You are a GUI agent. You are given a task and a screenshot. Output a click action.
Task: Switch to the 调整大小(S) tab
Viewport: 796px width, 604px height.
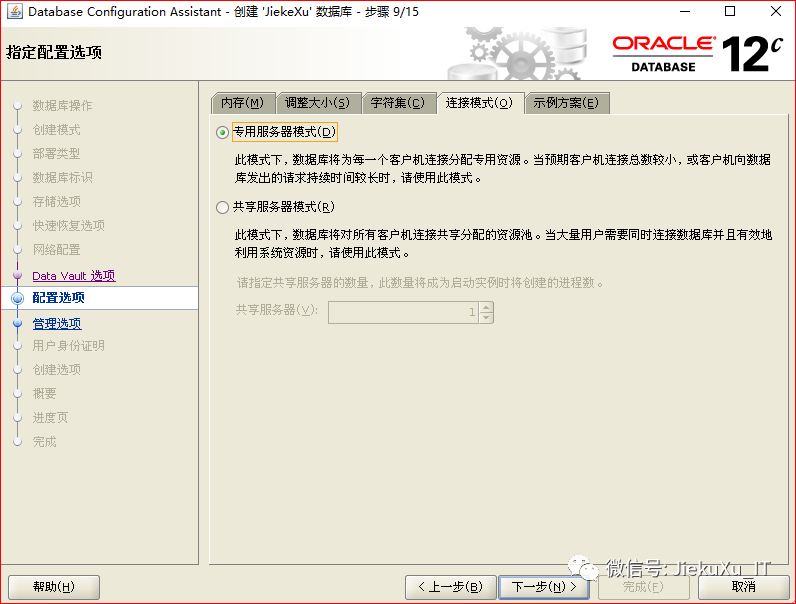[318, 103]
